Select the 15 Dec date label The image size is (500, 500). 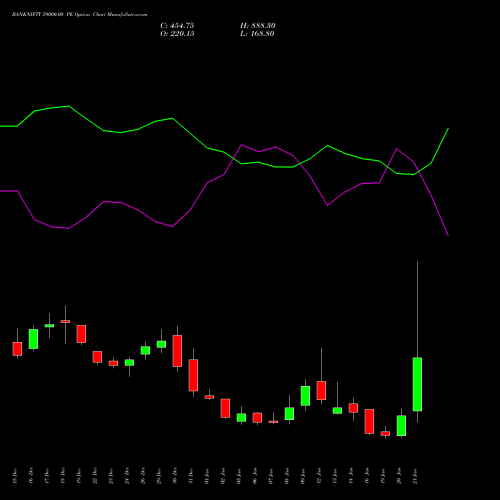pyautogui.click(x=14, y=476)
